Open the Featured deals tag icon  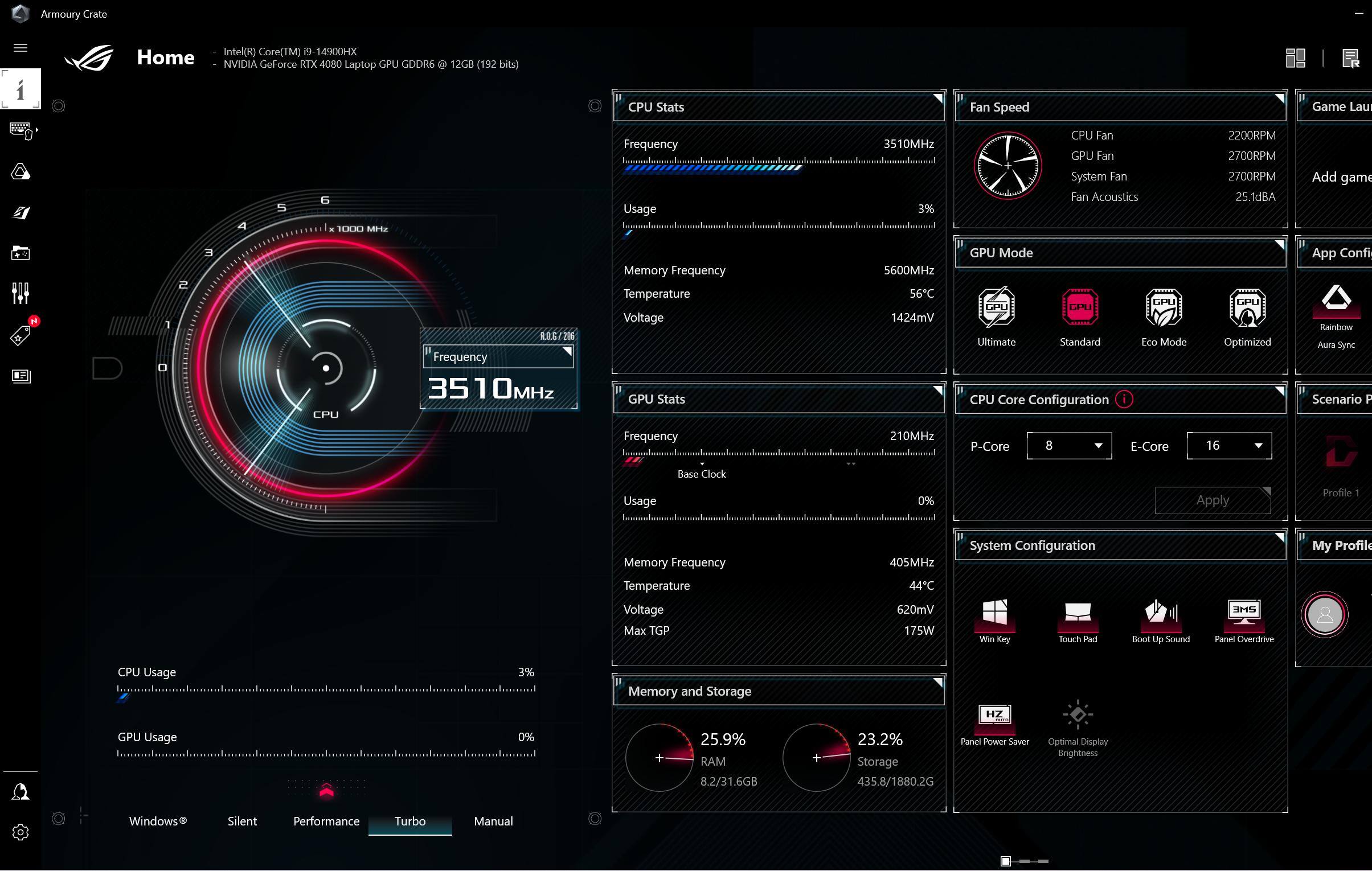coord(21,335)
